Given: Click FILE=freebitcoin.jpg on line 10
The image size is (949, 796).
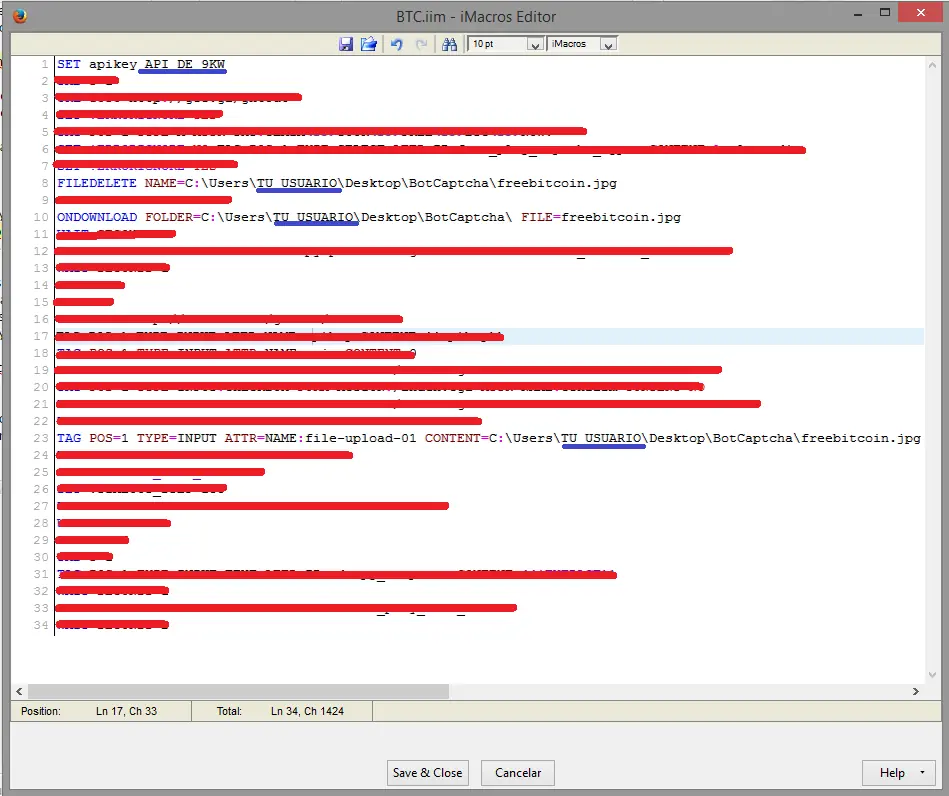Looking at the screenshot, I should point(601,217).
